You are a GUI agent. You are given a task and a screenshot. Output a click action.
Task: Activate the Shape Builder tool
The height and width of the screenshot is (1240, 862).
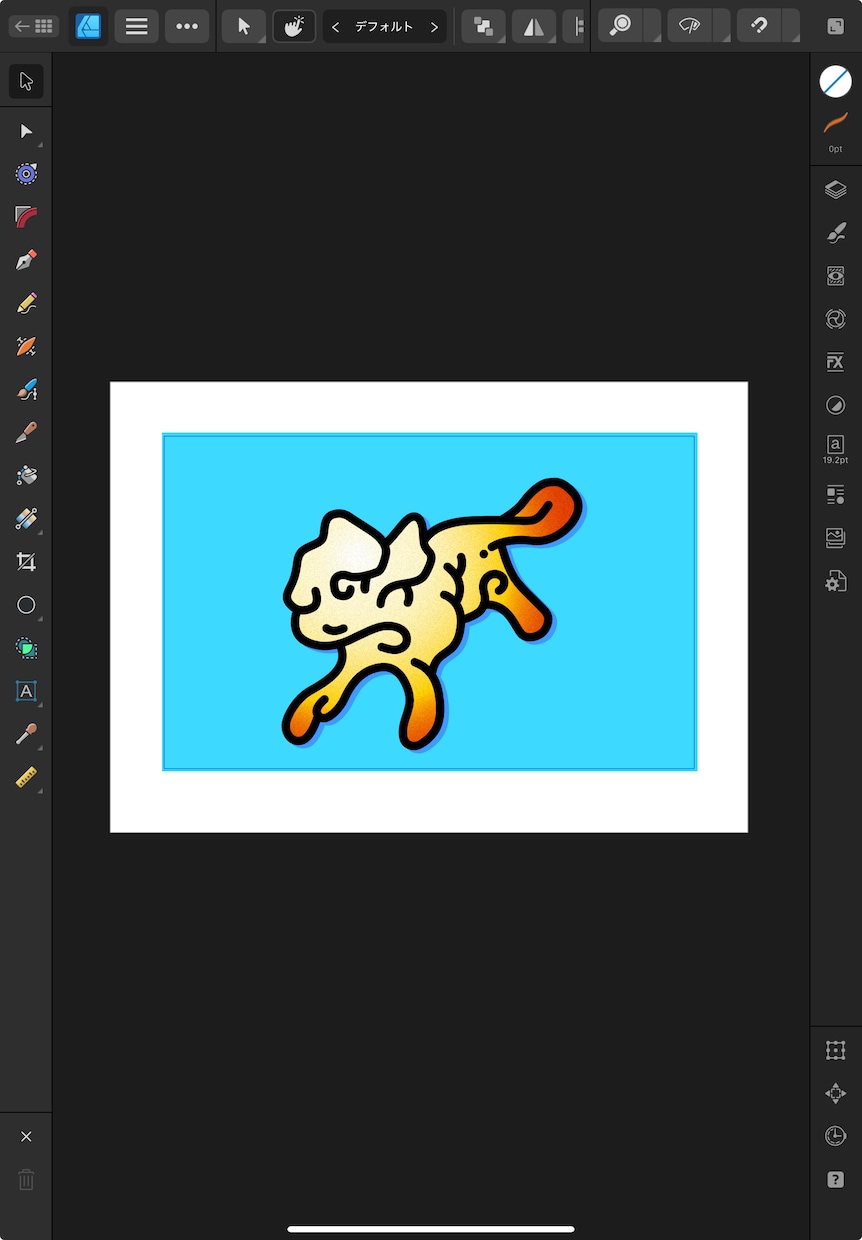click(26, 648)
